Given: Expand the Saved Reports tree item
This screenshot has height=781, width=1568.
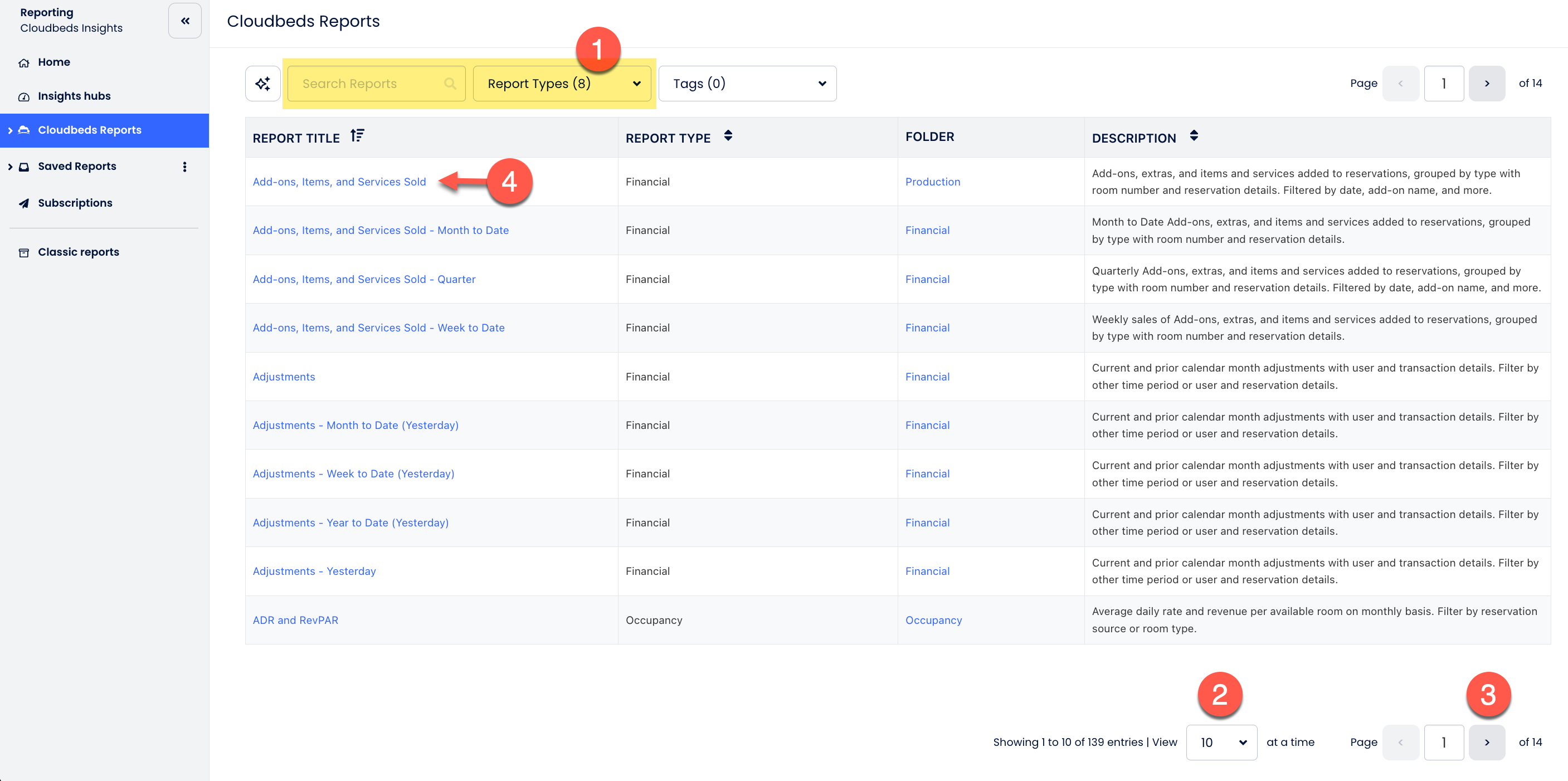Looking at the screenshot, I should 11,167.
